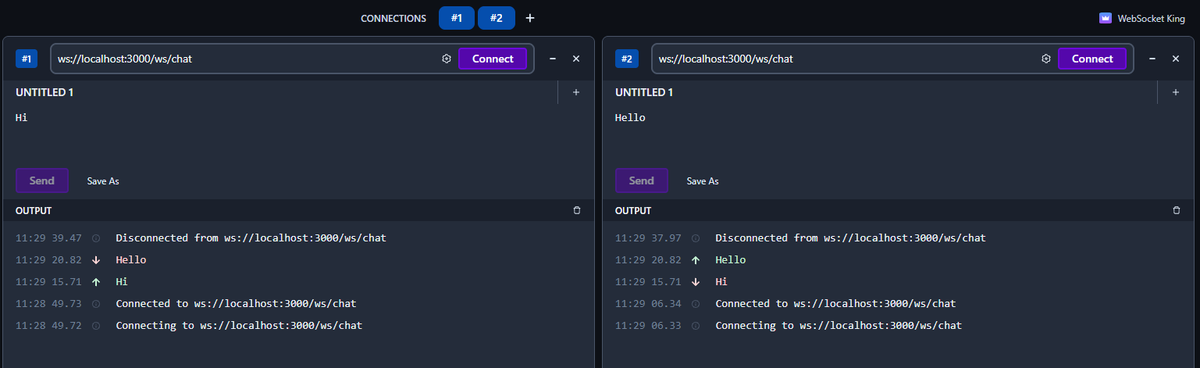Connect in panel #1
The width and height of the screenshot is (1200, 368).
click(x=493, y=59)
